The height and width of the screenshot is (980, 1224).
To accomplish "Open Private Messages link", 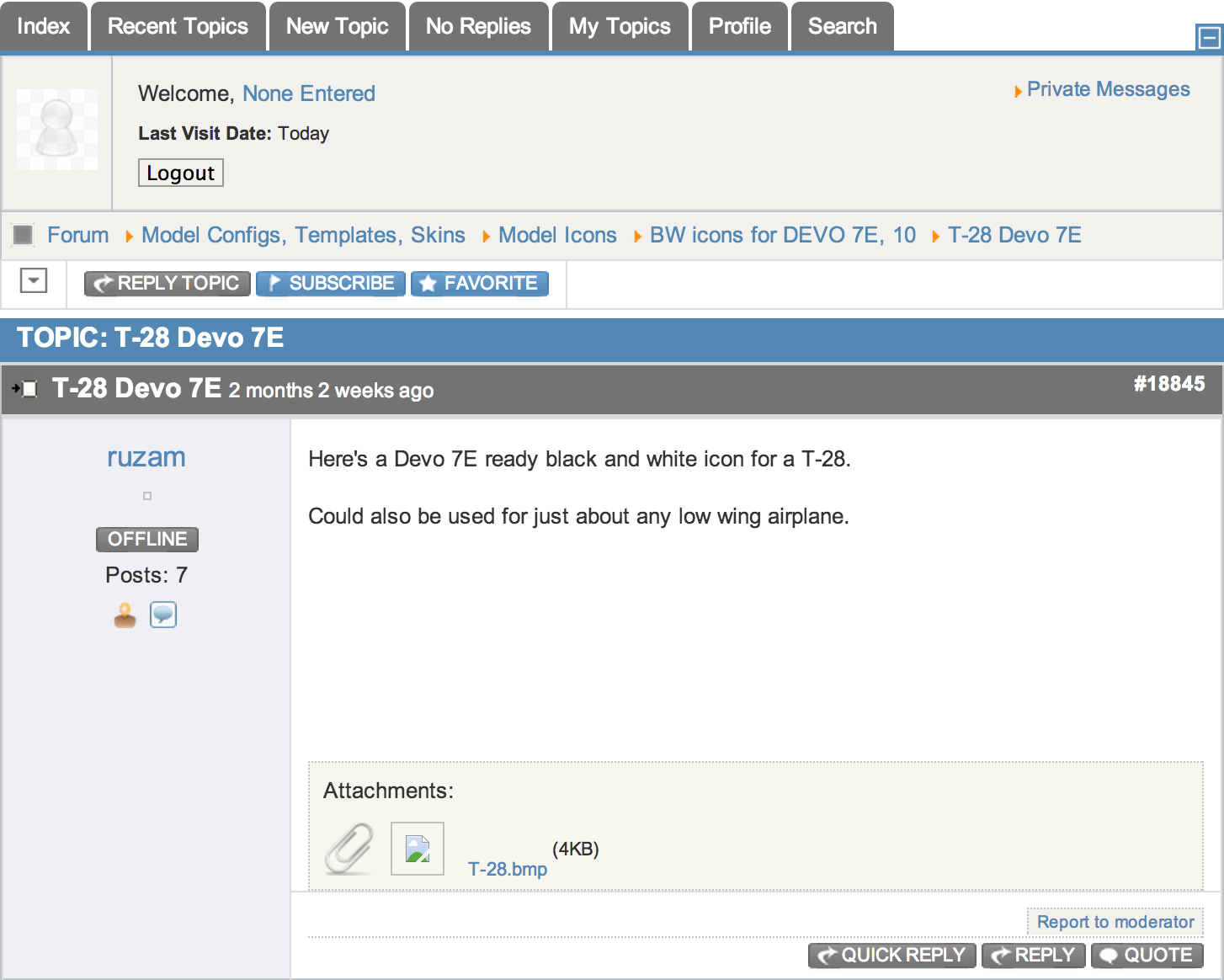I will 1108,89.
